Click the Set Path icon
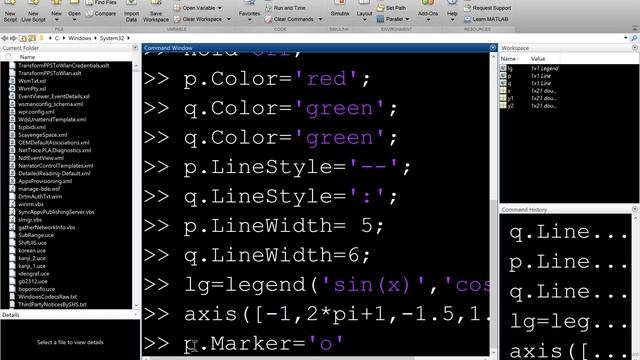 pyautogui.click(x=380, y=8)
